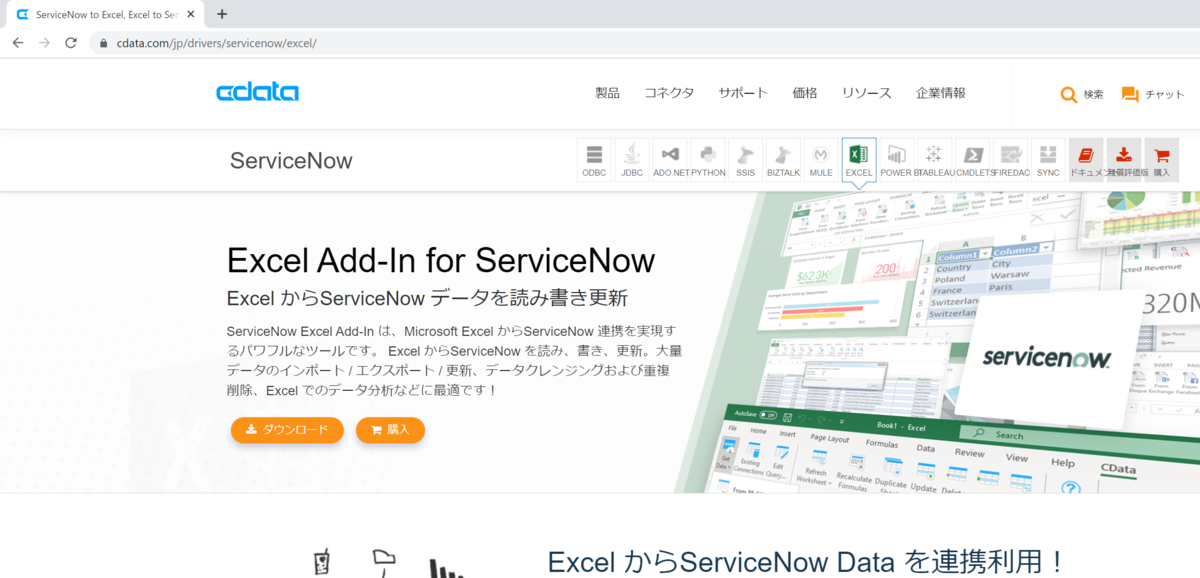Select the JDBC driver icon
This screenshot has height=578, width=1200.
(632, 158)
